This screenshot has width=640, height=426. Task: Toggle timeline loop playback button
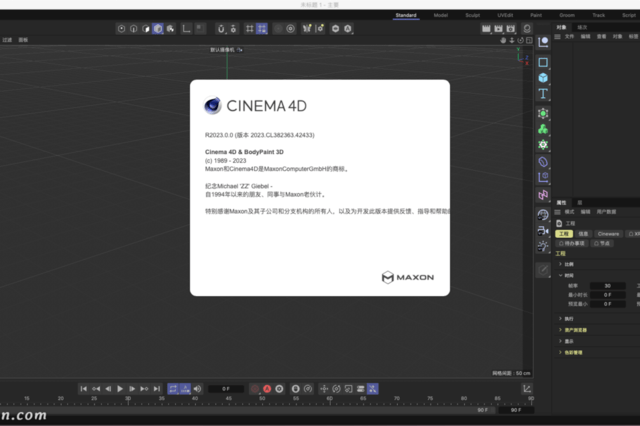point(173,389)
